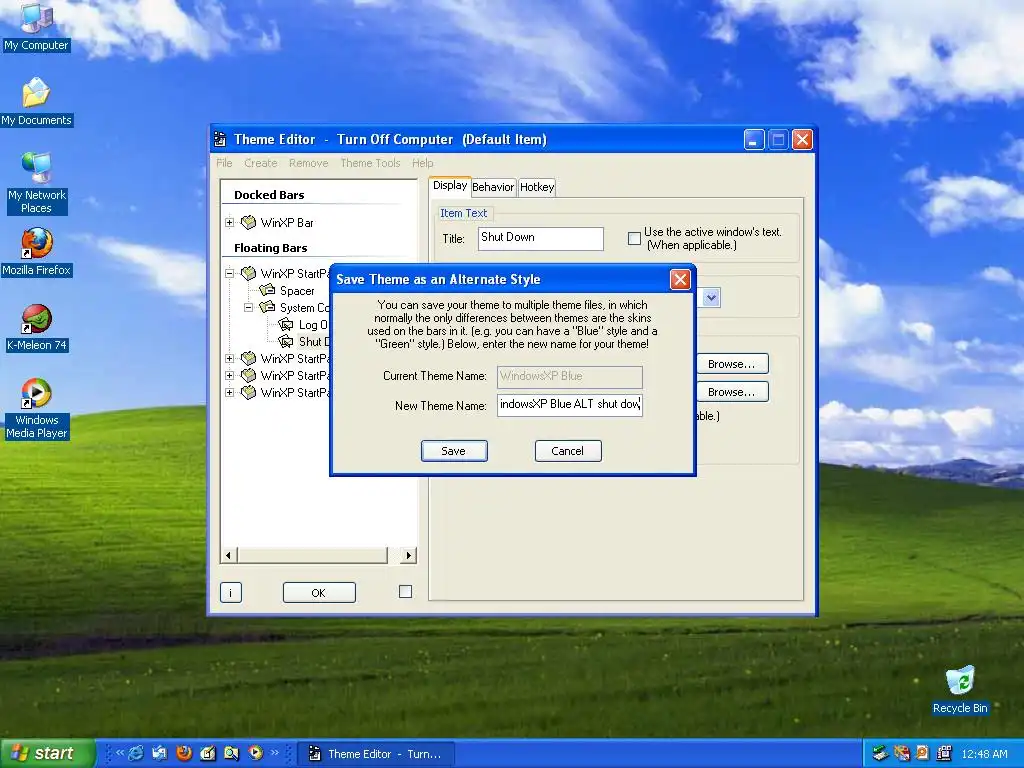
Task: Click the Theme Editor title bar icon
Action: (221, 139)
